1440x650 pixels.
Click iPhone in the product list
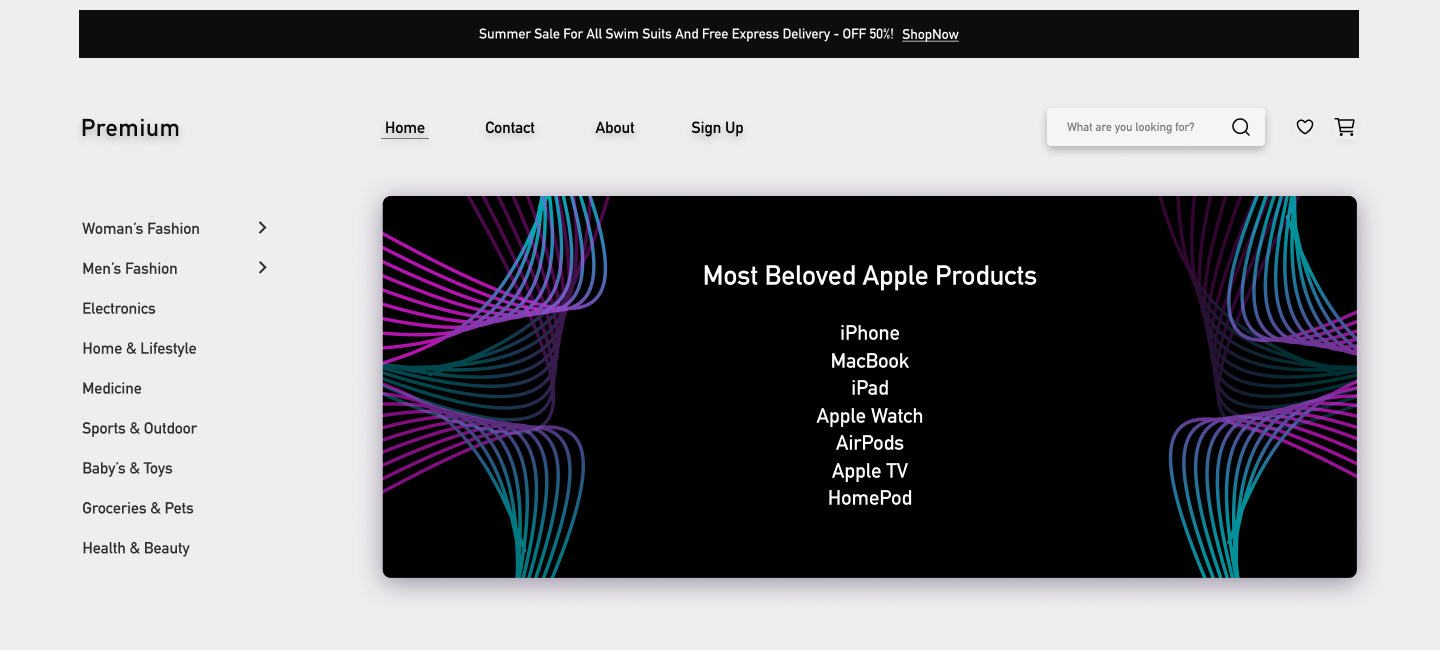pyautogui.click(x=870, y=333)
